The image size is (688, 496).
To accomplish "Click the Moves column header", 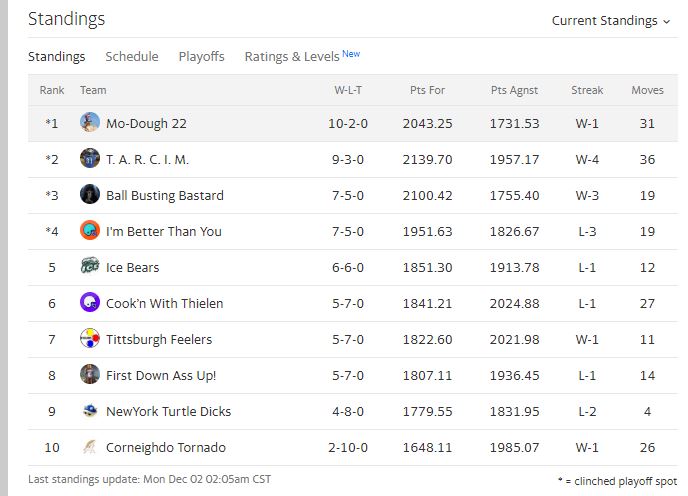I will pos(647,90).
